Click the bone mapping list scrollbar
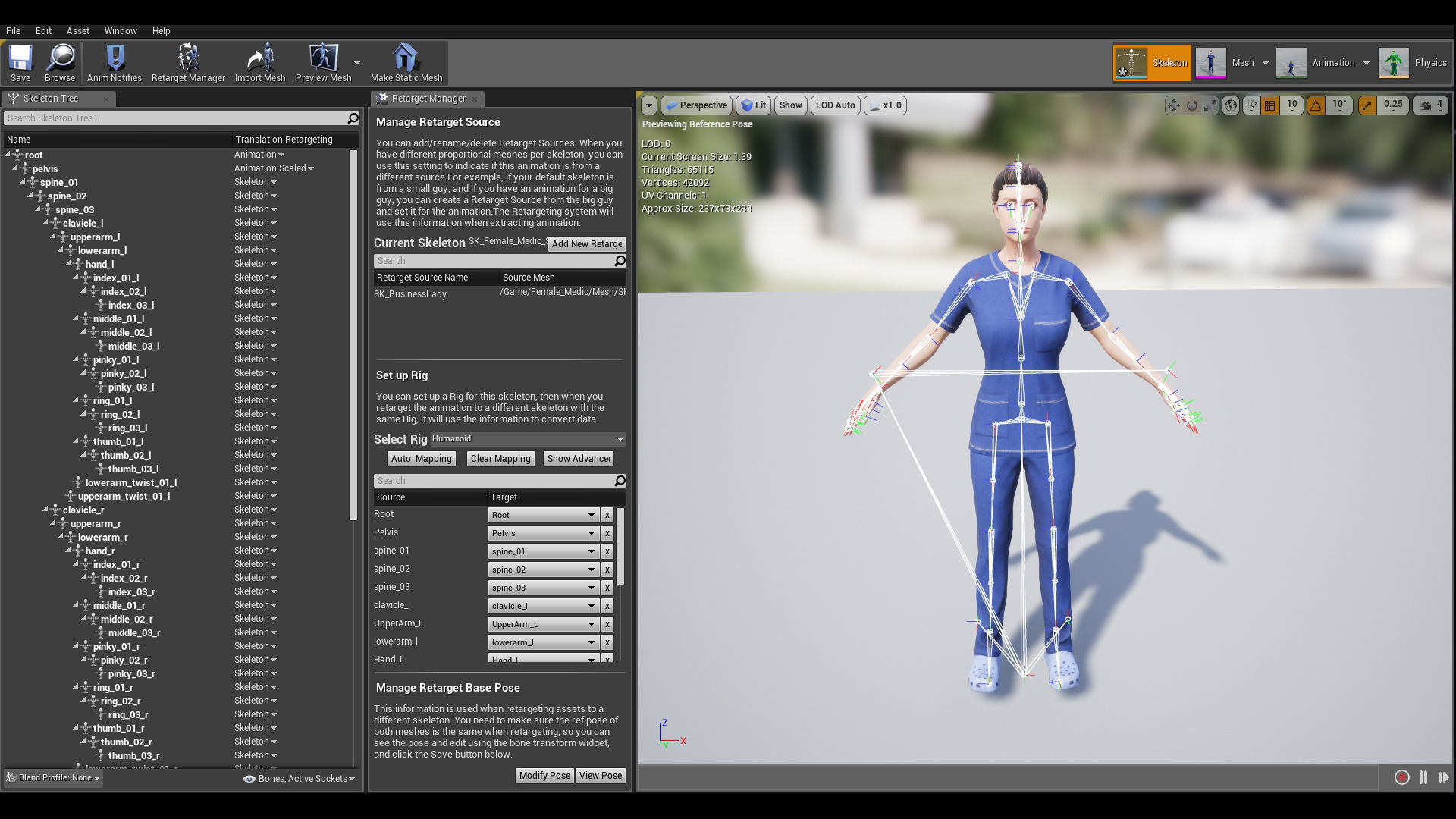 point(620,546)
